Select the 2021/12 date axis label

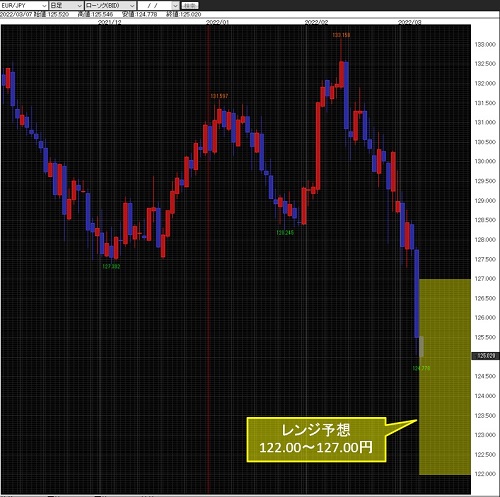tap(110, 22)
